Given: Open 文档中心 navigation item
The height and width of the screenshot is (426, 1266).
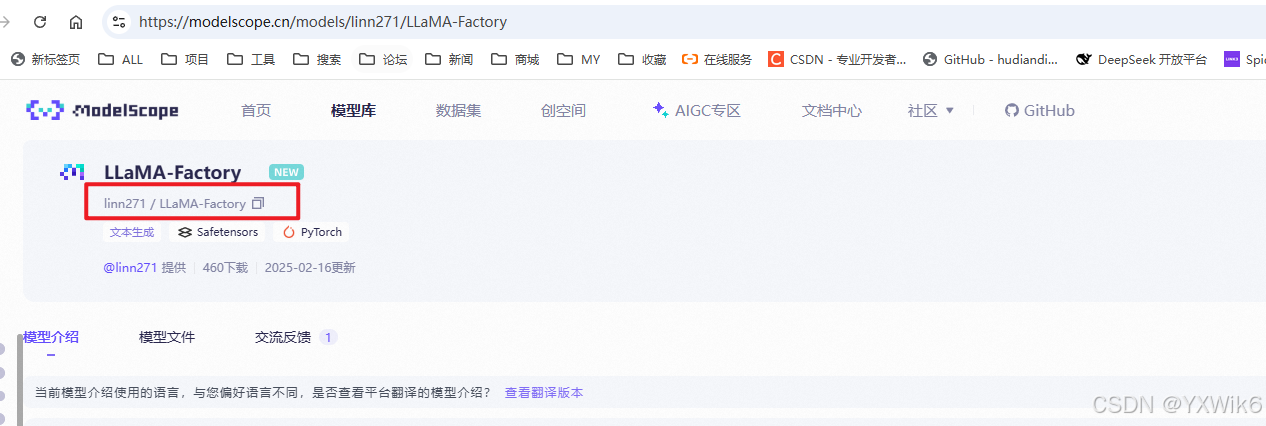Looking at the screenshot, I should [x=832, y=110].
